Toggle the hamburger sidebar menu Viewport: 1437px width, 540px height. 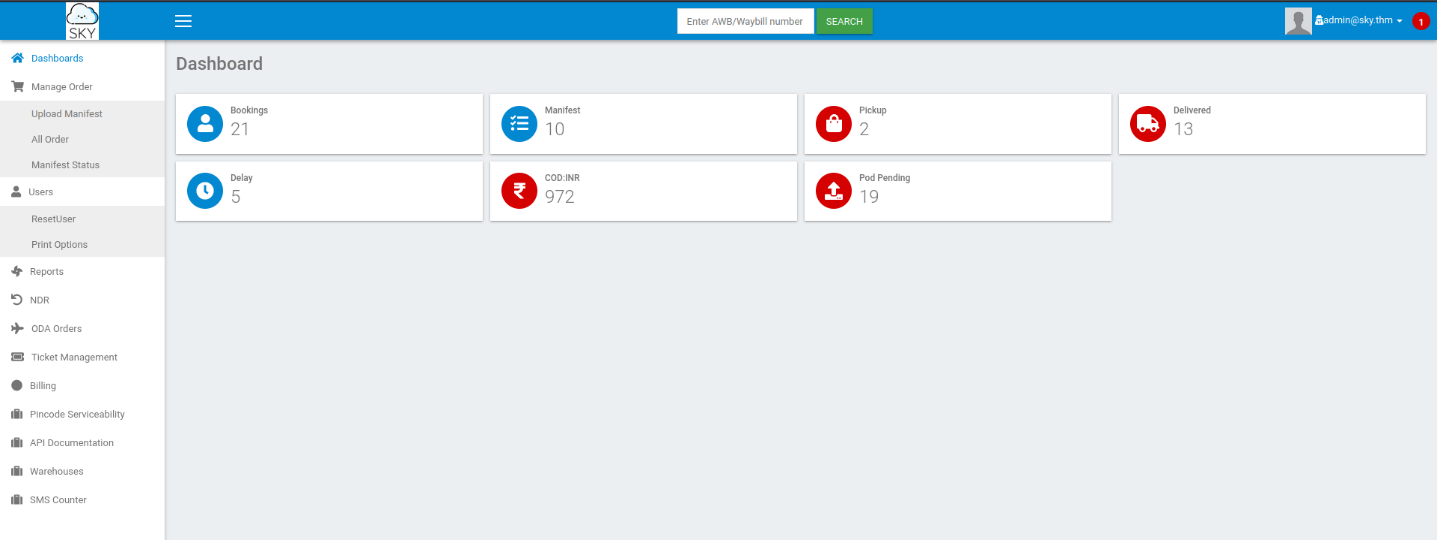(x=183, y=21)
